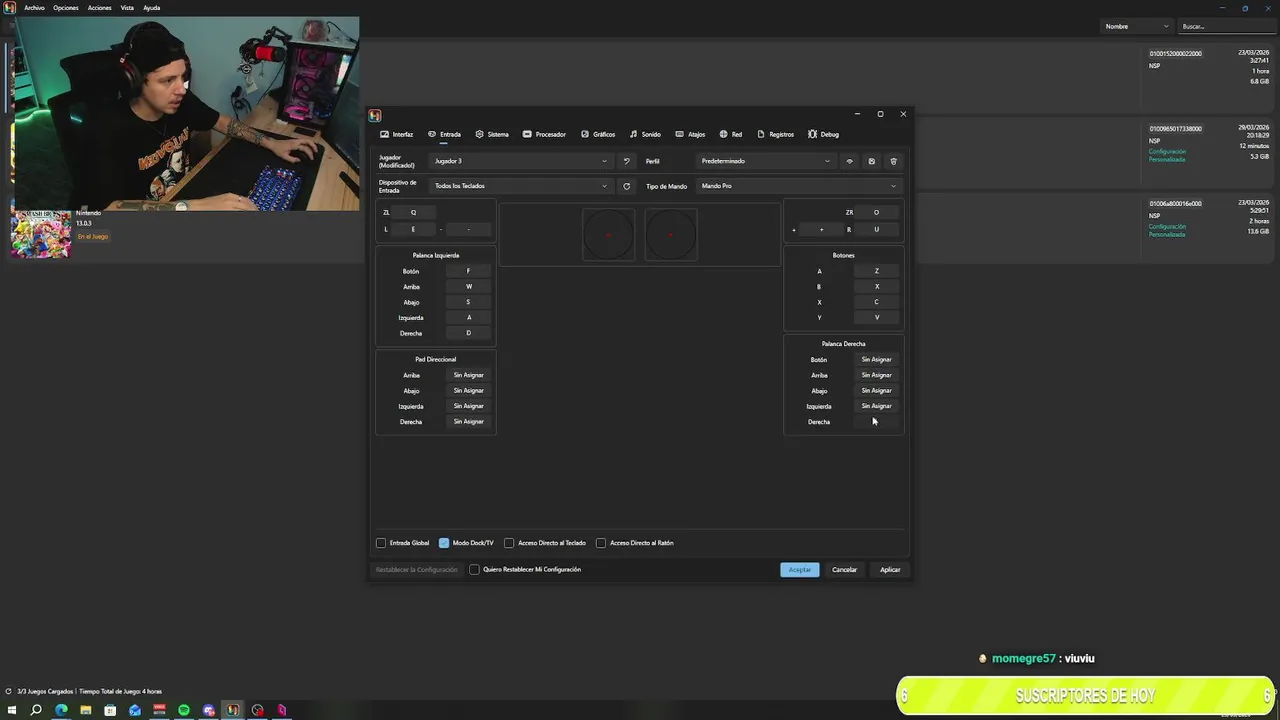Click the Cancelar button
The image size is (1280, 720).
pos(845,570)
